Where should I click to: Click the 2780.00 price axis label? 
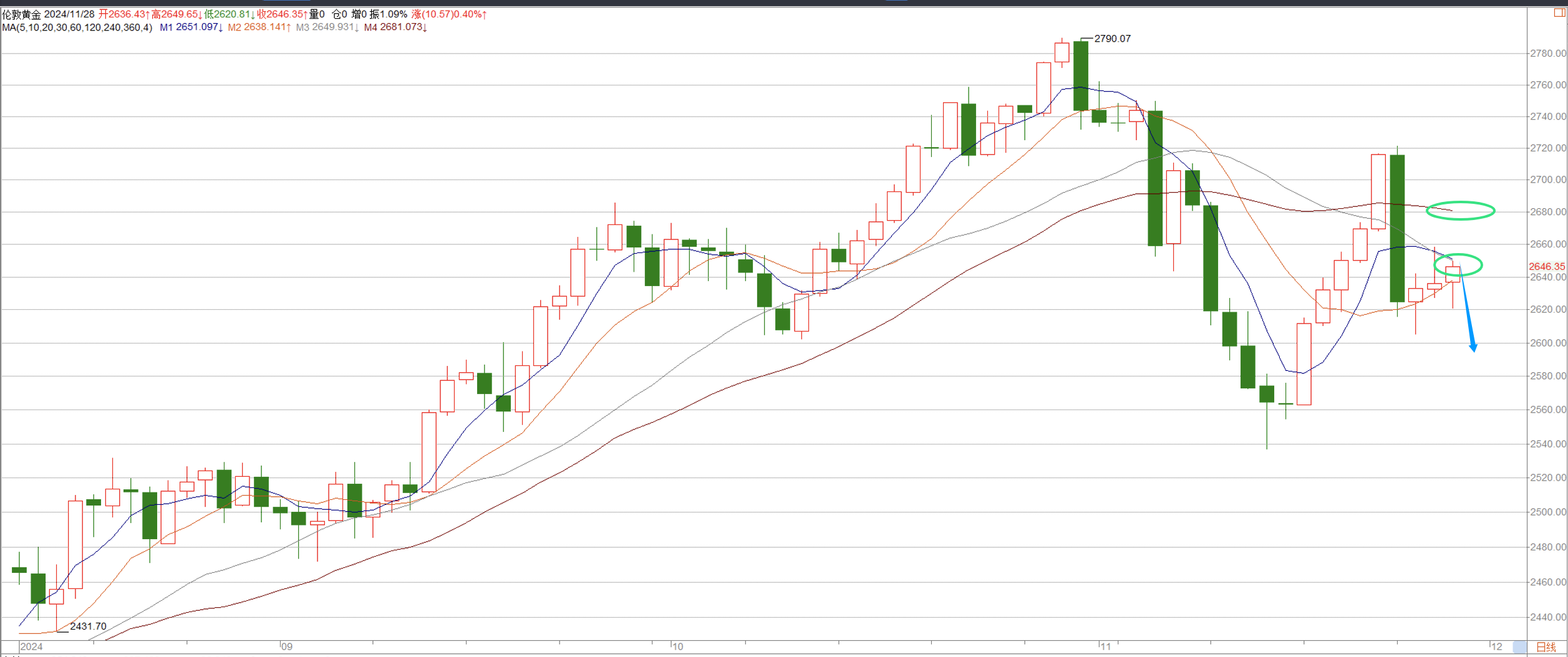point(1548,54)
